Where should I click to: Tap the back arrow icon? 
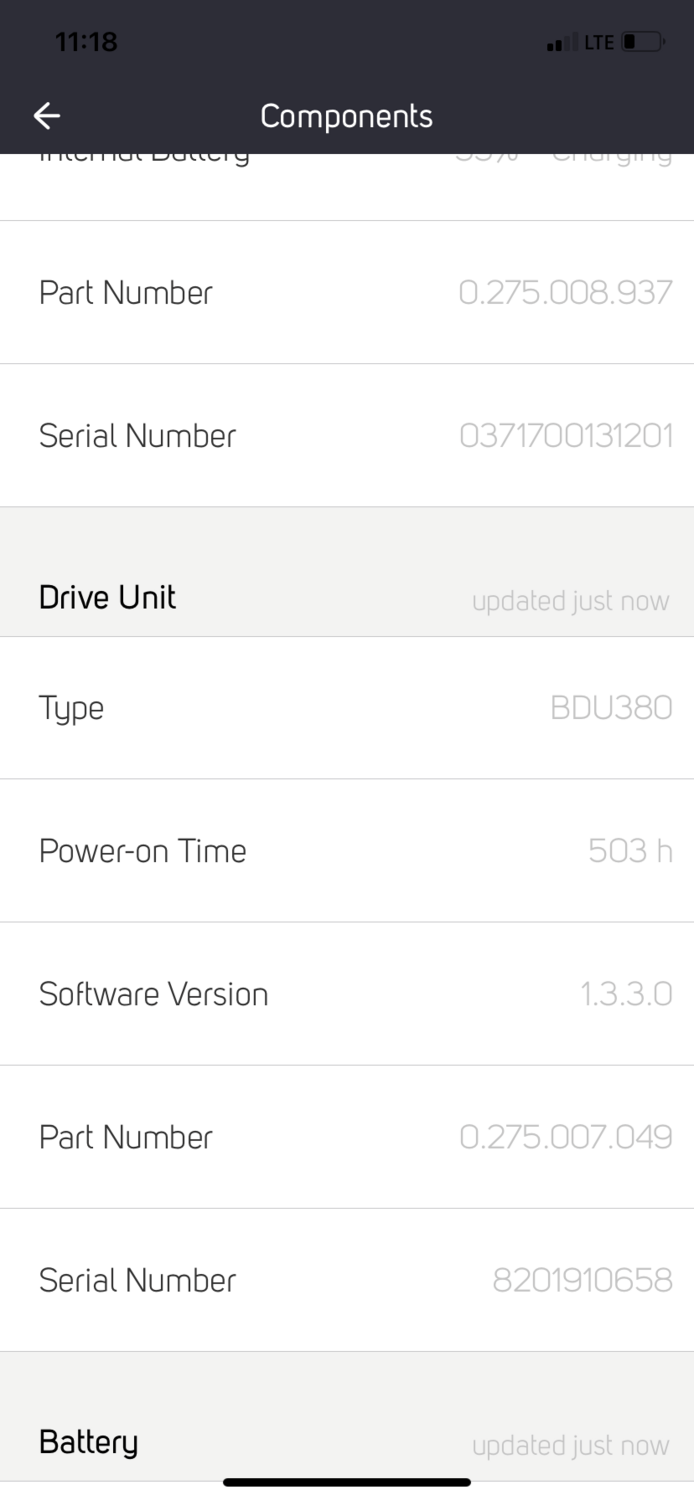pyautogui.click(x=47, y=116)
